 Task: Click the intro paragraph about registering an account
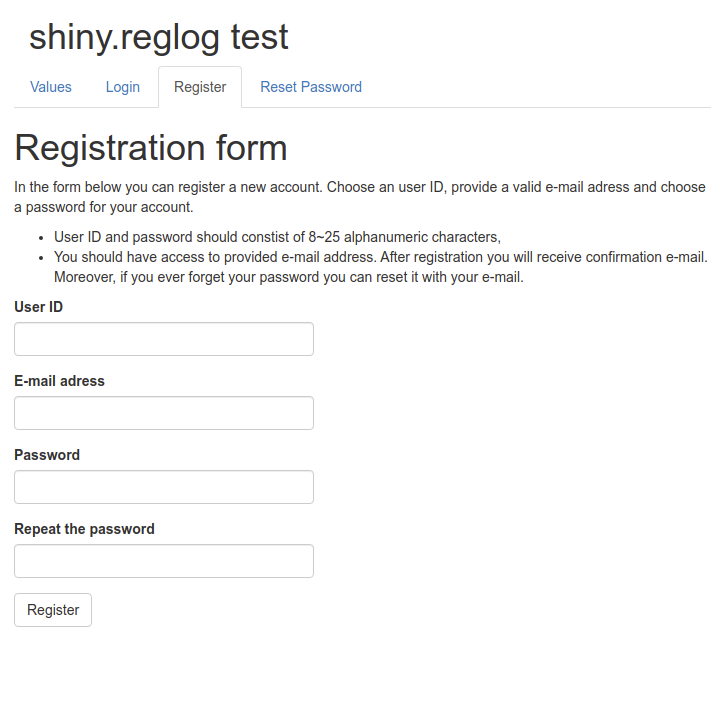coord(360,197)
